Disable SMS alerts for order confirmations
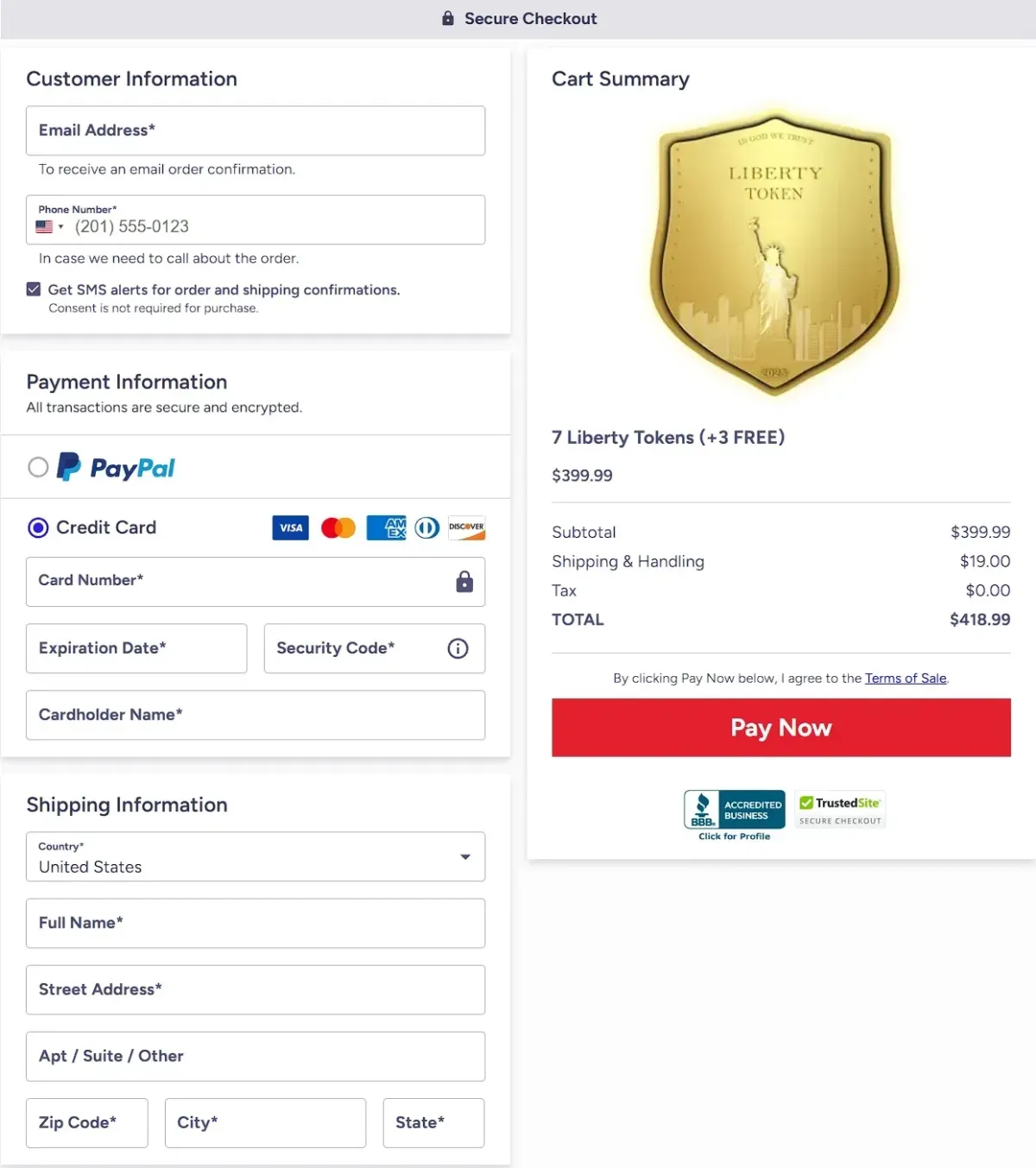 [33, 288]
